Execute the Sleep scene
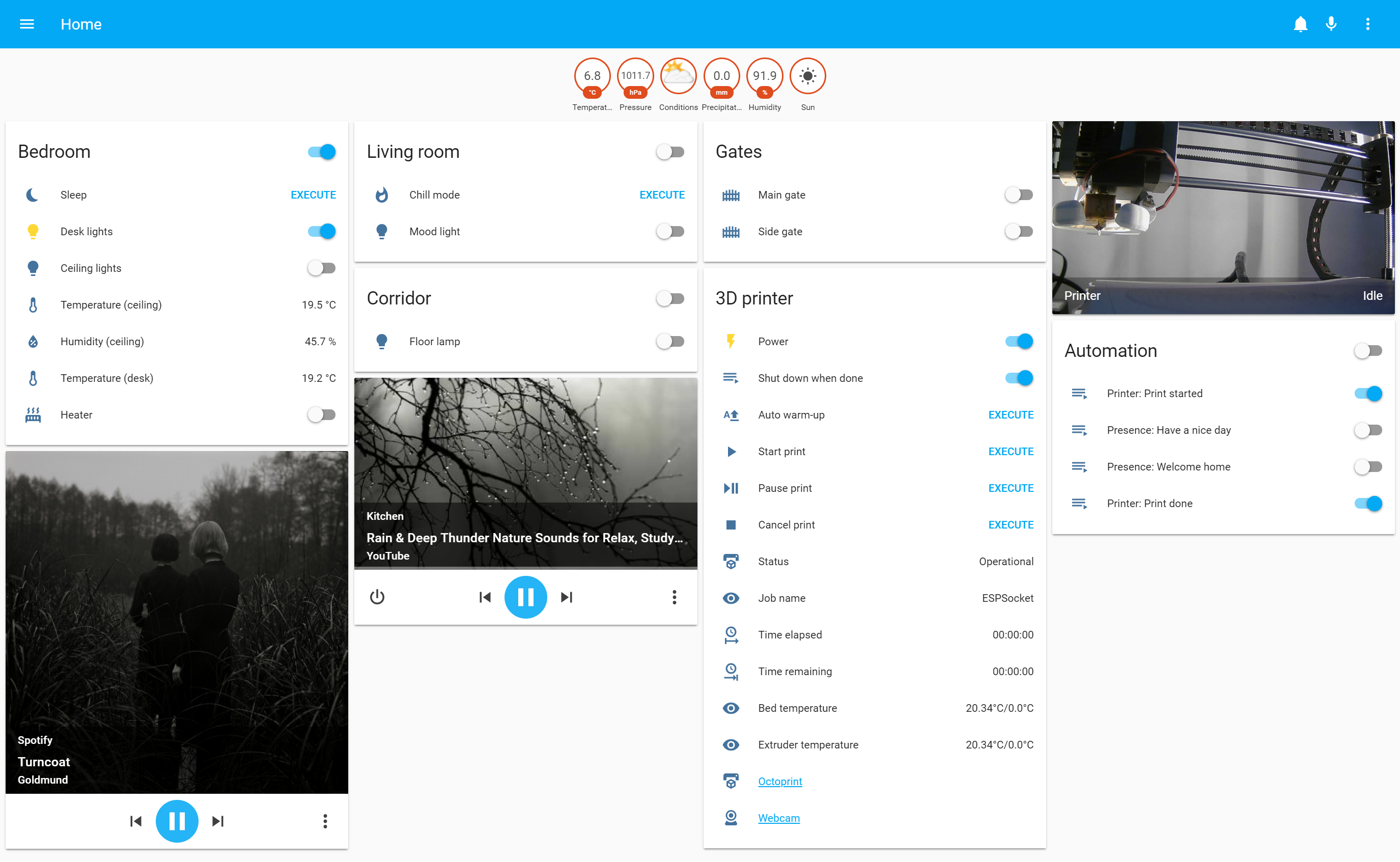This screenshot has height=862, width=1400. pyautogui.click(x=313, y=195)
